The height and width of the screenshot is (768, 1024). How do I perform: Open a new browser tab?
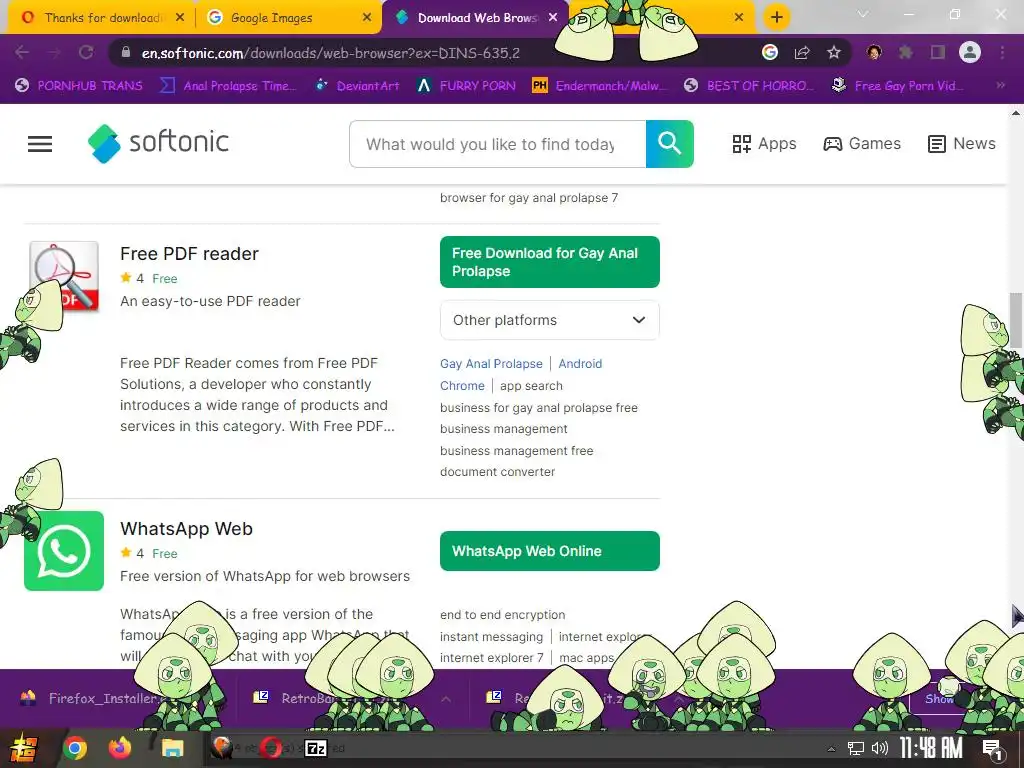tap(776, 18)
